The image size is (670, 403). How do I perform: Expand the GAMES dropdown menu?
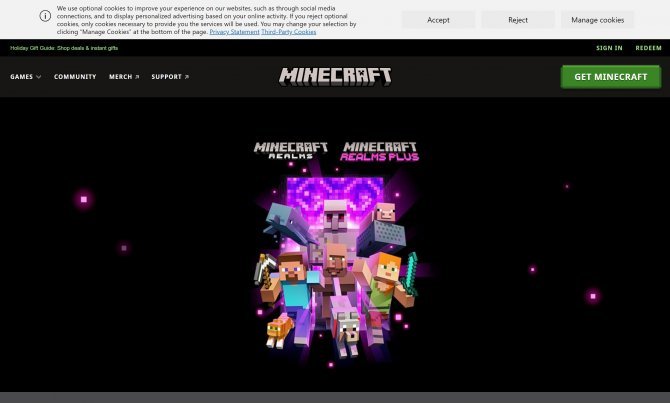point(26,77)
